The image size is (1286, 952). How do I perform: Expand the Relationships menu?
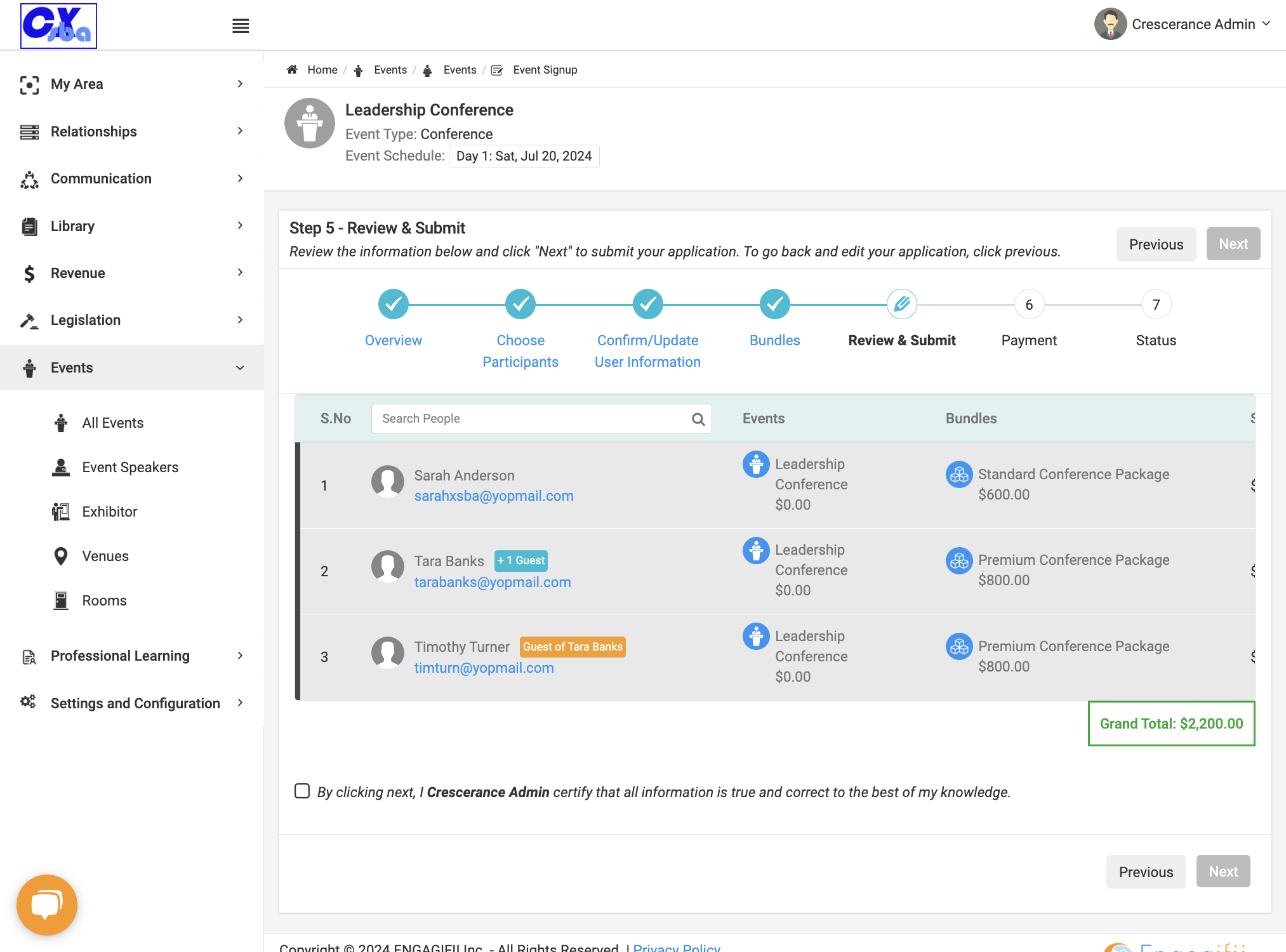[x=132, y=131]
